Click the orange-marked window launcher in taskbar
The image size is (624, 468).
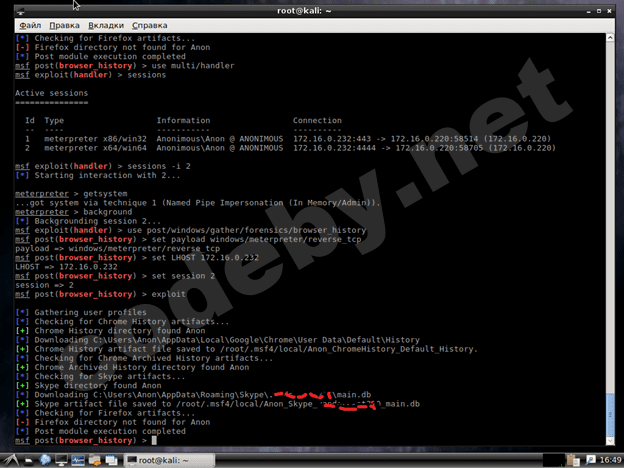click(95, 460)
